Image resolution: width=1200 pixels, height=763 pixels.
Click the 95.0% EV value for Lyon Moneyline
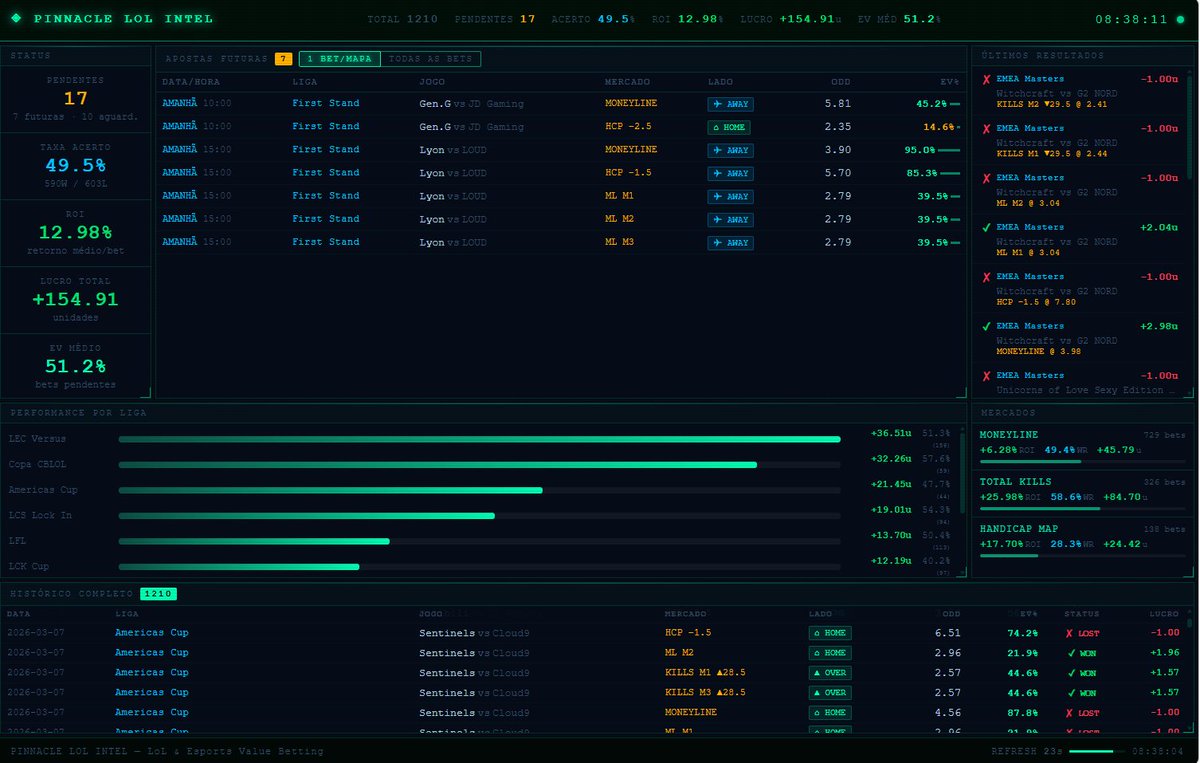pos(920,150)
